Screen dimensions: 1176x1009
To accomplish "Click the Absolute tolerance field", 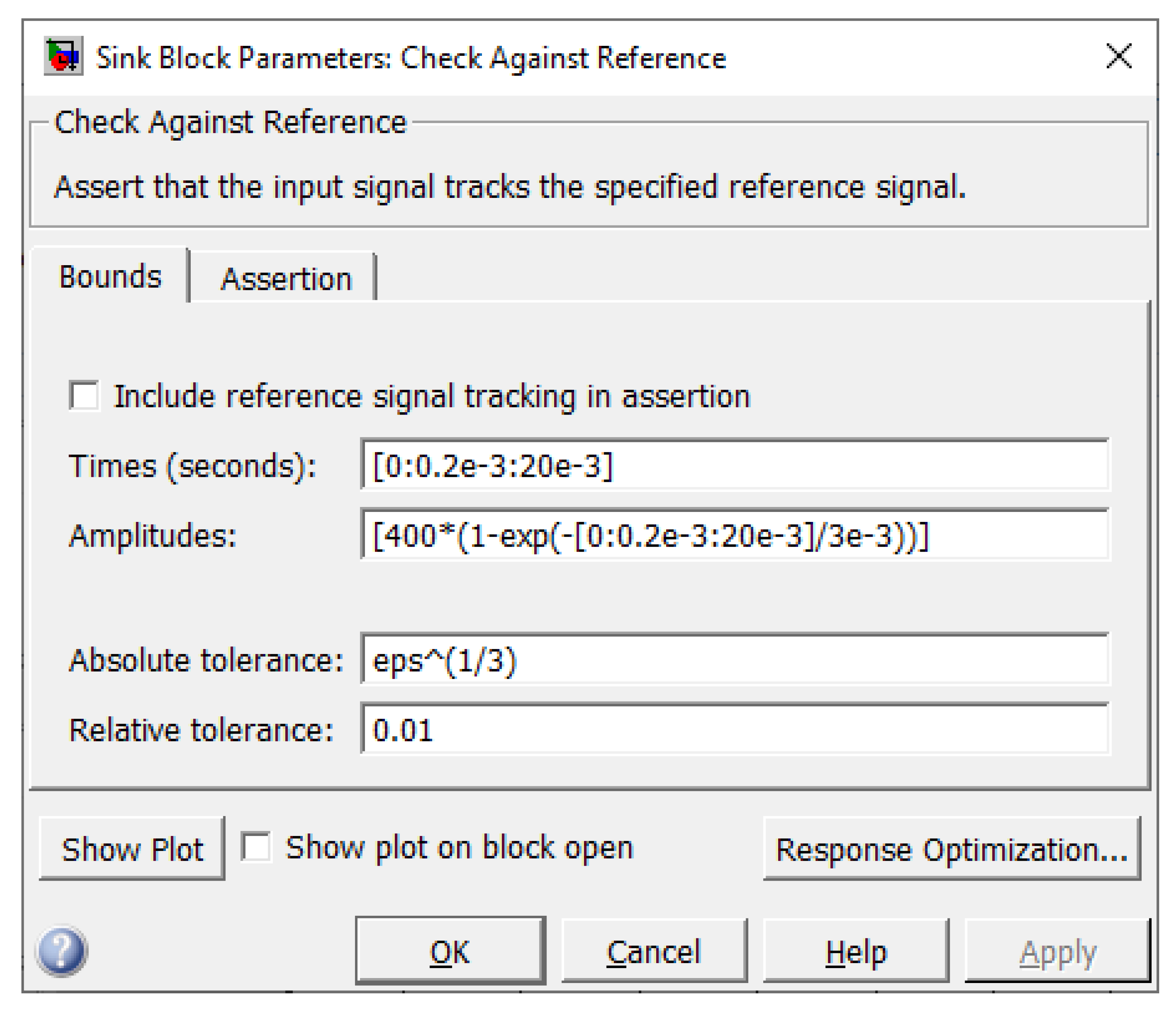I will click(x=735, y=660).
